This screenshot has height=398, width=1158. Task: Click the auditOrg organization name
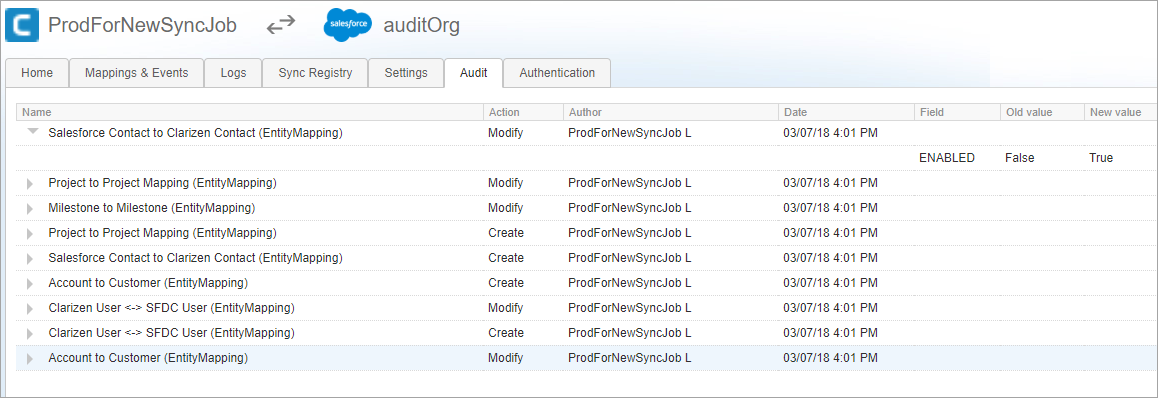[x=422, y=26]
